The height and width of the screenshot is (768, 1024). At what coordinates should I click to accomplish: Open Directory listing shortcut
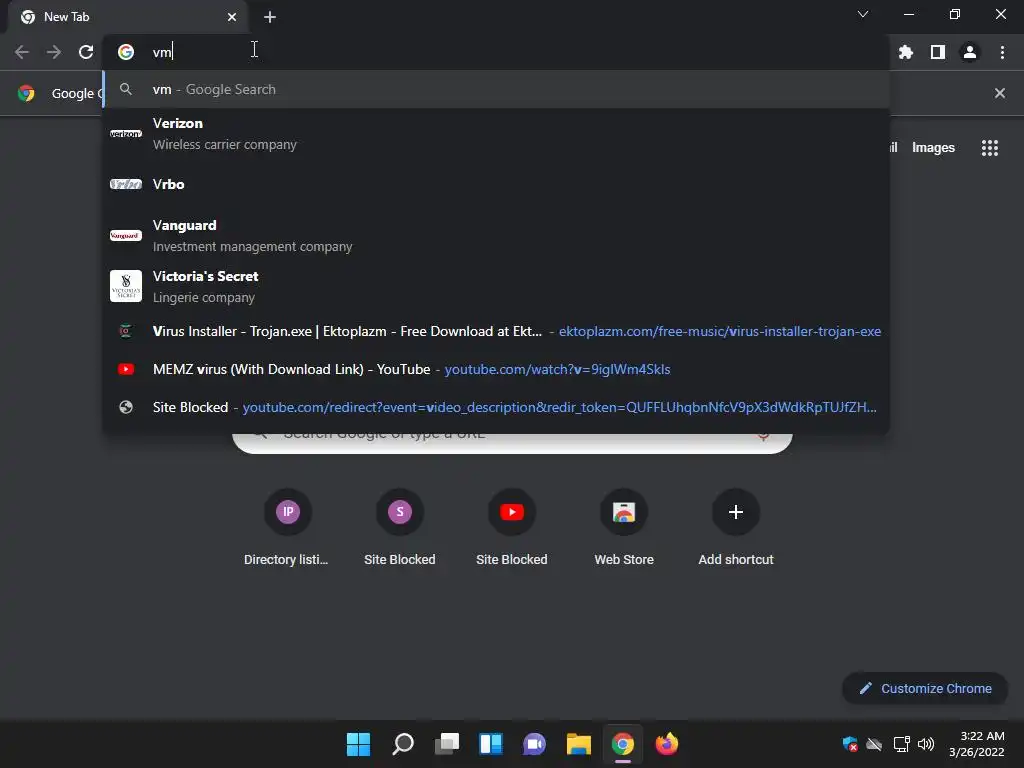click(x=287, y=528)
